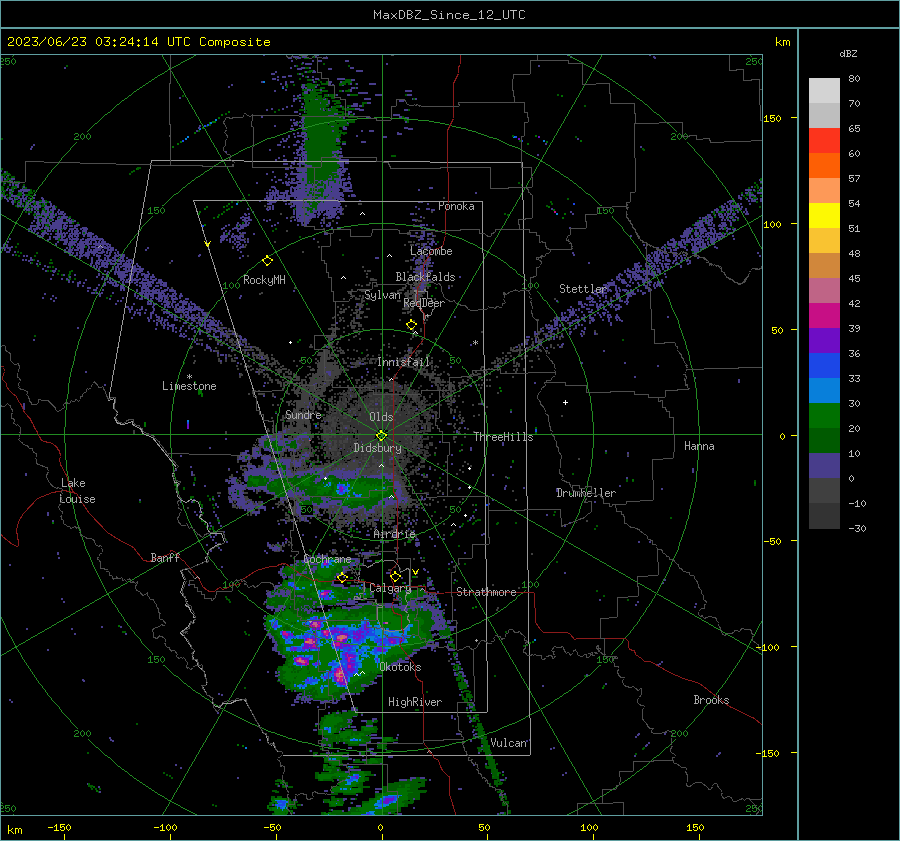Click the ThreeHills town label
The height and width of the screenshot is (841, 900).
[503, 437]
